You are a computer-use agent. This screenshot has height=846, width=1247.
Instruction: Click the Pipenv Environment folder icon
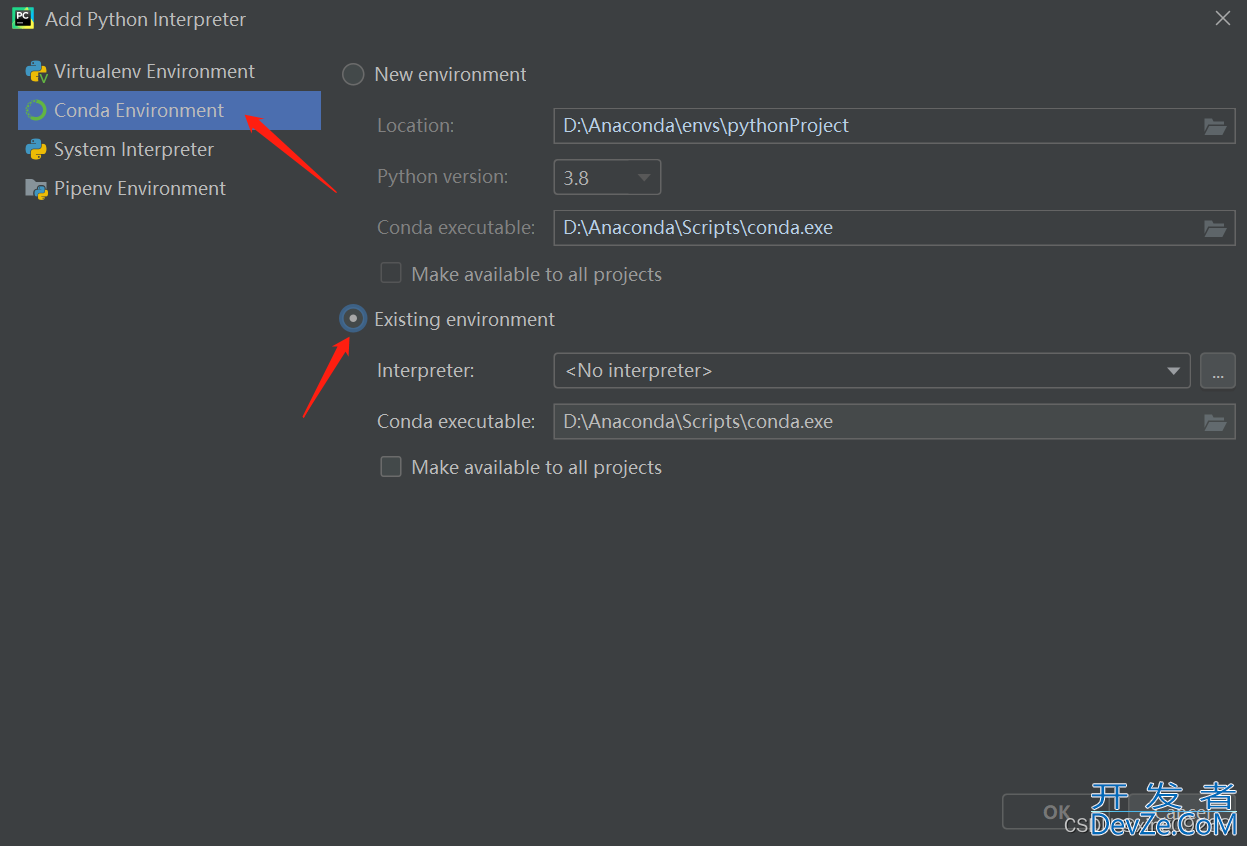coord(37,189)
